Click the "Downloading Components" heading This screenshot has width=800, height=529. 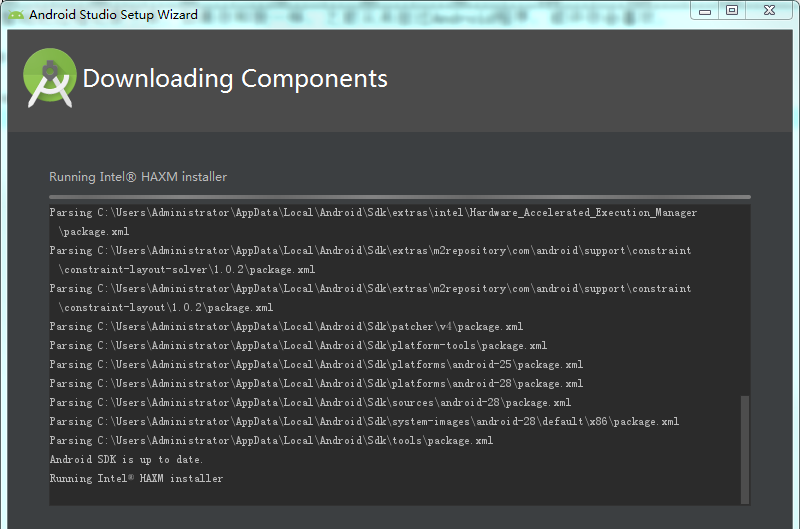point(235,78)
